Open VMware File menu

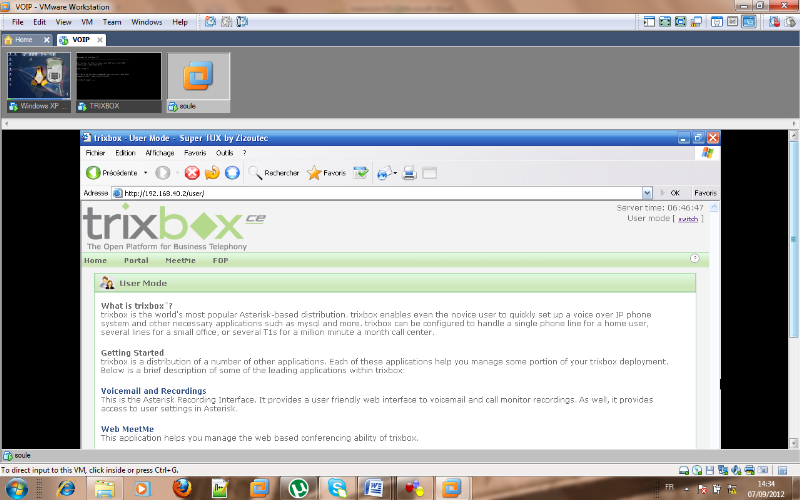tap(18, 22)
